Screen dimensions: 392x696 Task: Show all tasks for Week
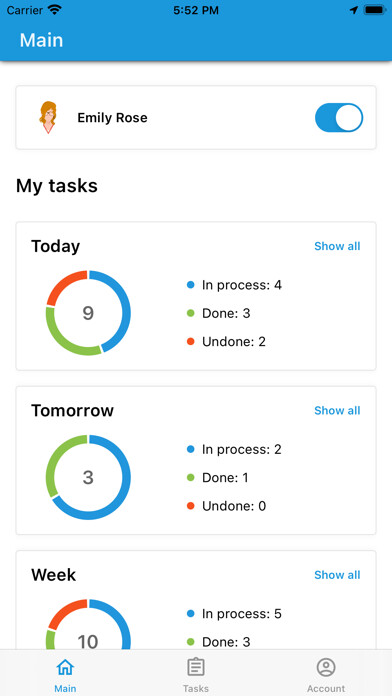337,575
